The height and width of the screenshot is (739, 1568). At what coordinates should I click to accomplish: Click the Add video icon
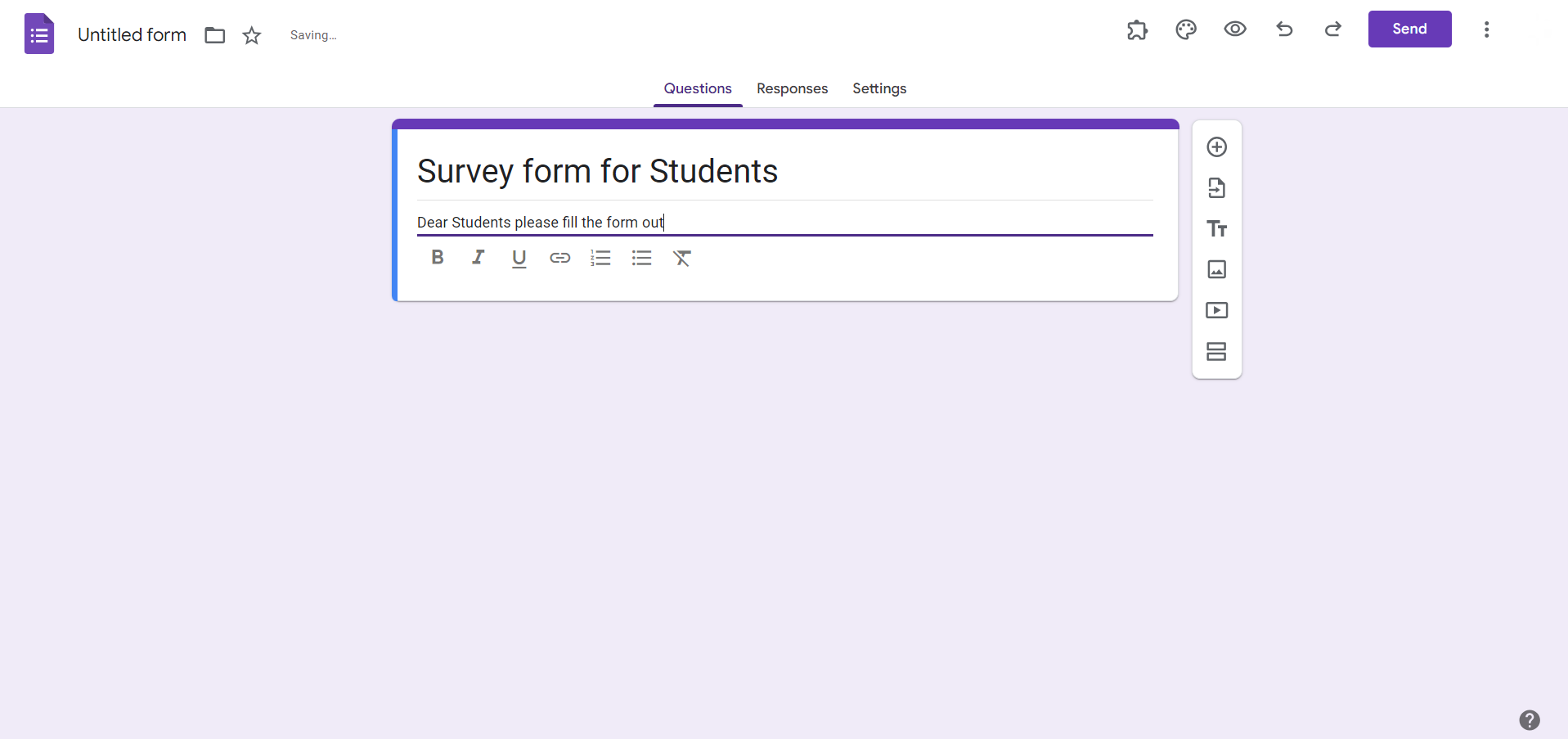[x=1216, y=310]
